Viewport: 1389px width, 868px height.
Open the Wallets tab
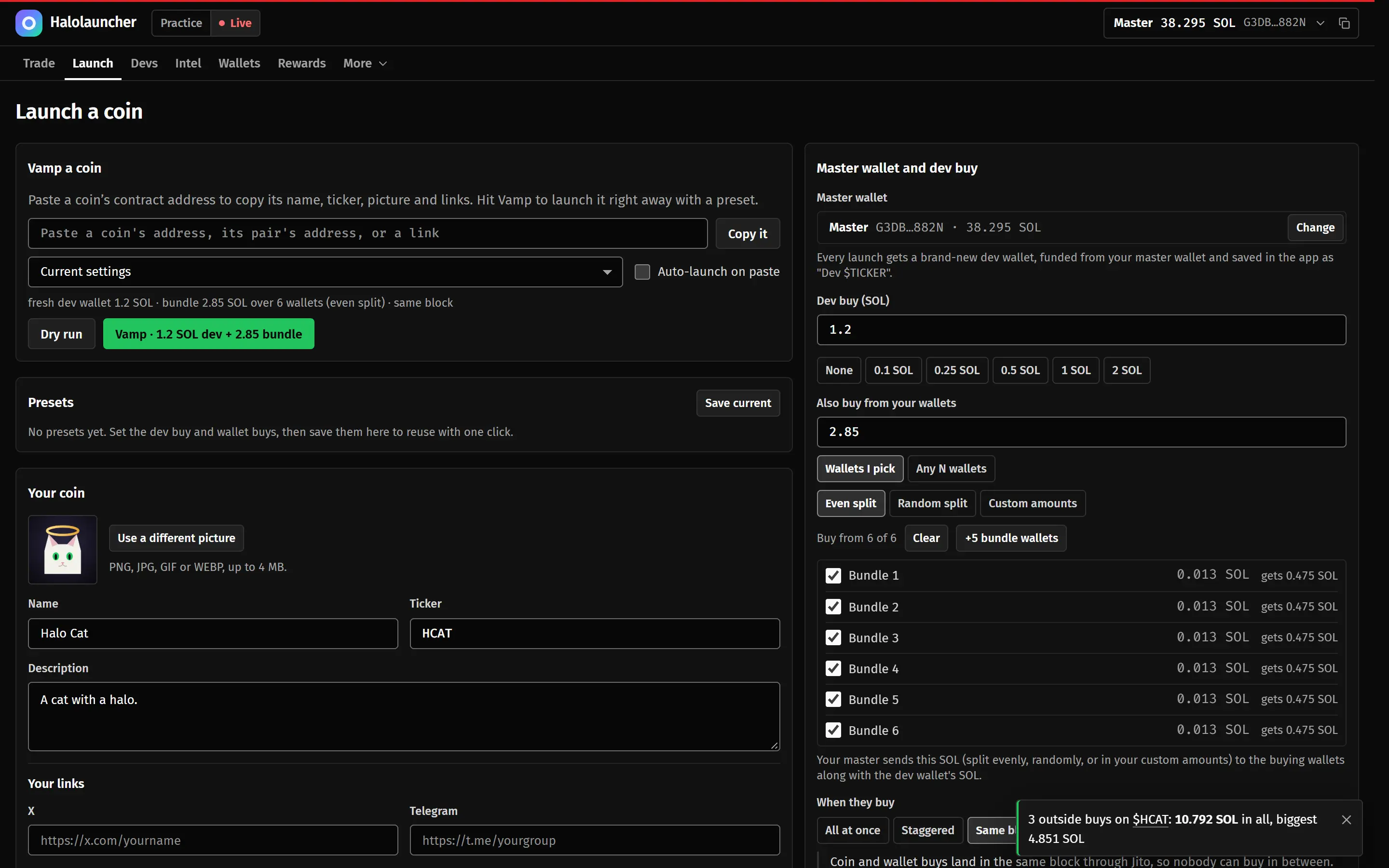click(x=239, y=63)
